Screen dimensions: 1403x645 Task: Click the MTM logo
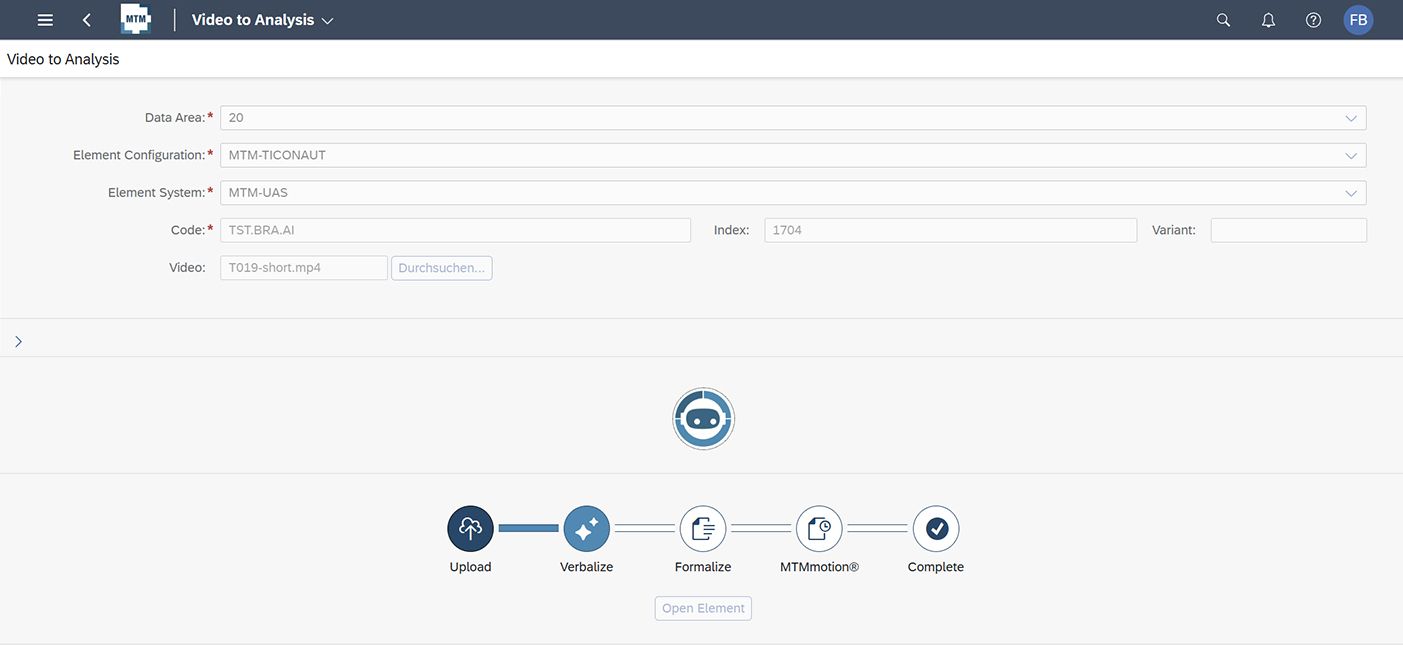pos(136,20)
